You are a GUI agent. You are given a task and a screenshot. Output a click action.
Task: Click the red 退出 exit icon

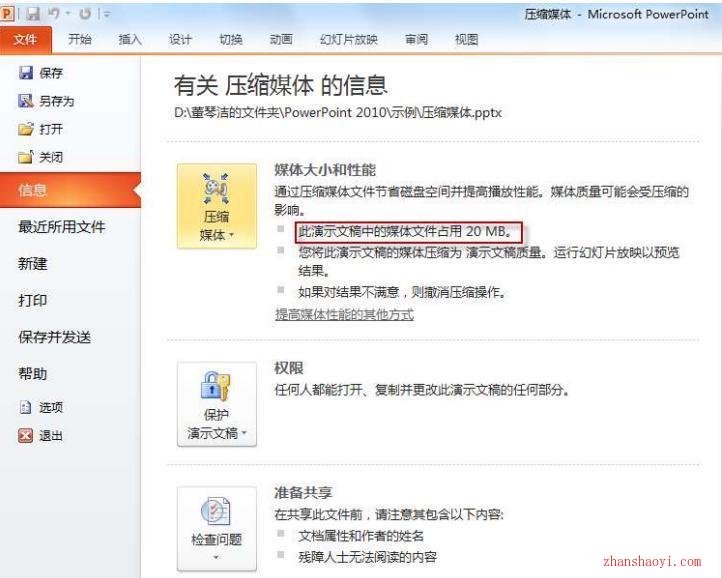25,435
